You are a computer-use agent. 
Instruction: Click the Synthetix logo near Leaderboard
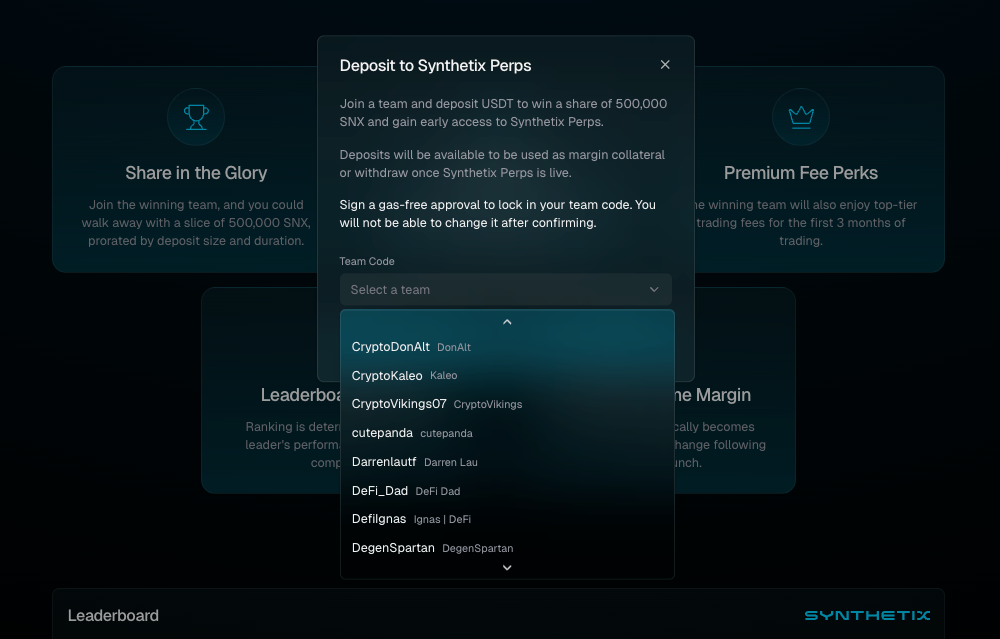pos(867,615)
